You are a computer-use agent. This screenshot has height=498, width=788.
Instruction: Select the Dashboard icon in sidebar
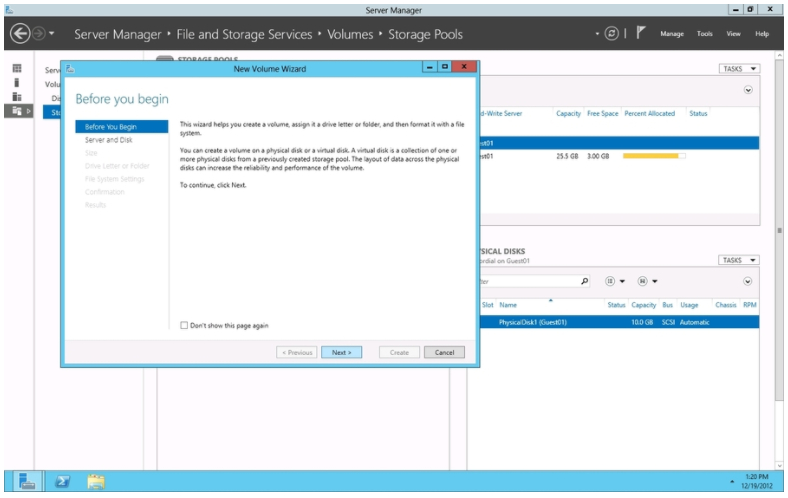point(17,68)
